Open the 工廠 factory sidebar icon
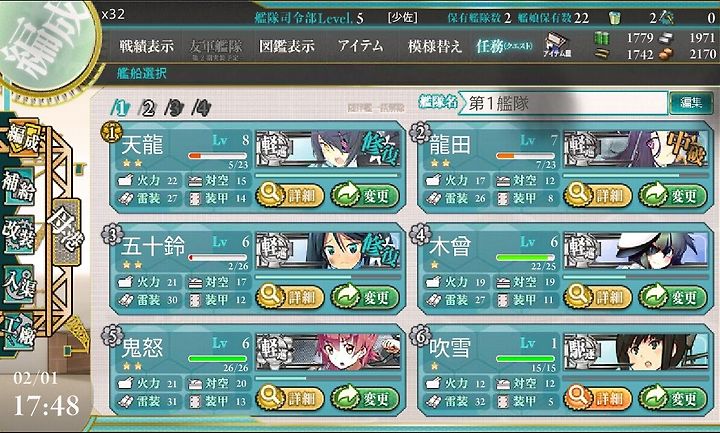Viewport: 720px width, 433px height. [x=19, y=332]
